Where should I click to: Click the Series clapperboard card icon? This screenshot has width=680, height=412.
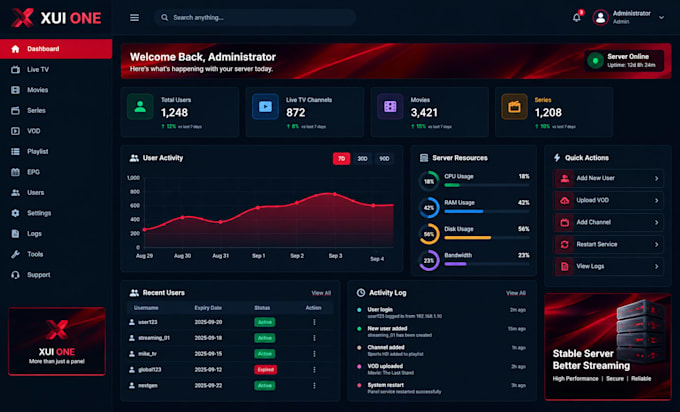point(514,107)
